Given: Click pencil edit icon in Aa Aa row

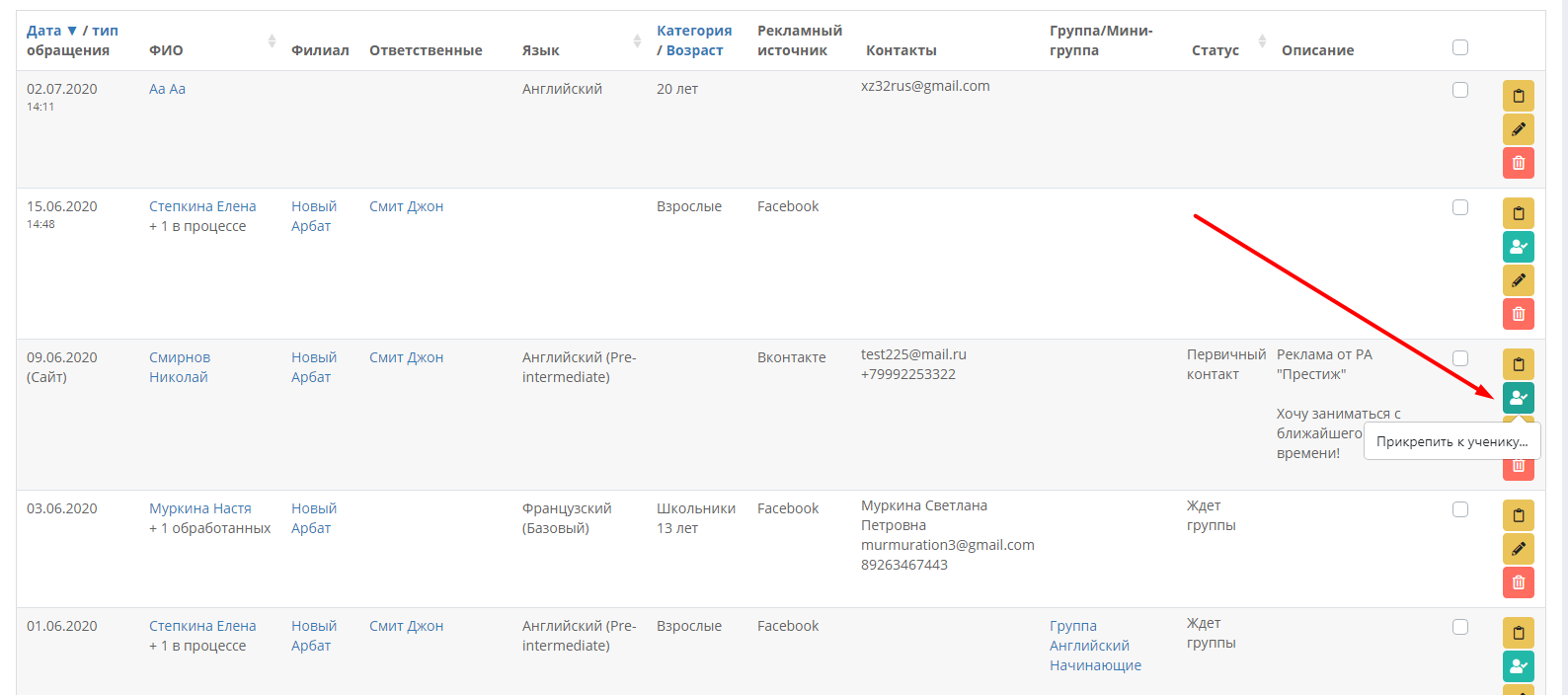Looking at the screenshot, I should (1519, 129).
